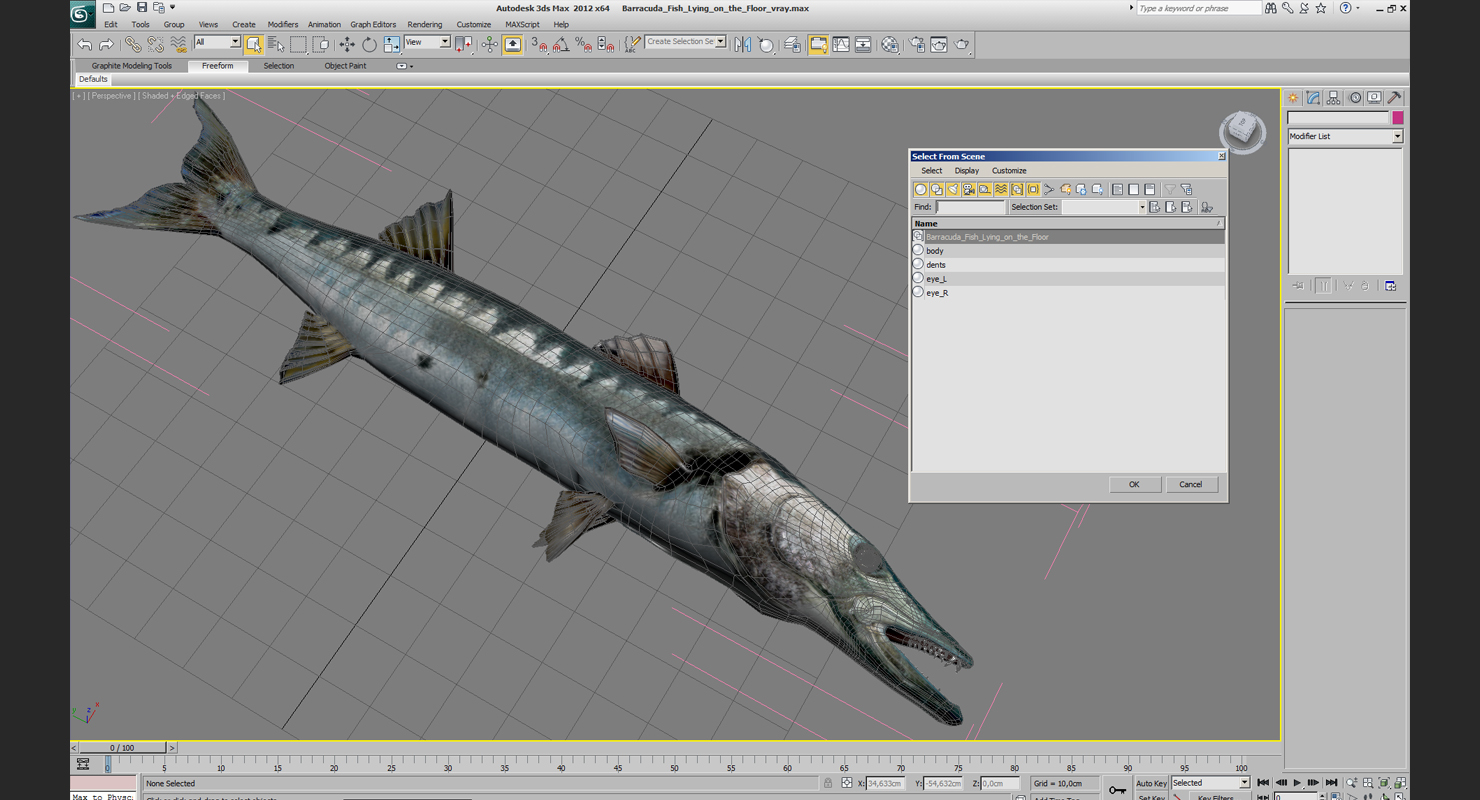The width and height of the screenshot is (1480, 800).
Task: Activate Bind to Space Warp tool
Action: tap(178, 45)
